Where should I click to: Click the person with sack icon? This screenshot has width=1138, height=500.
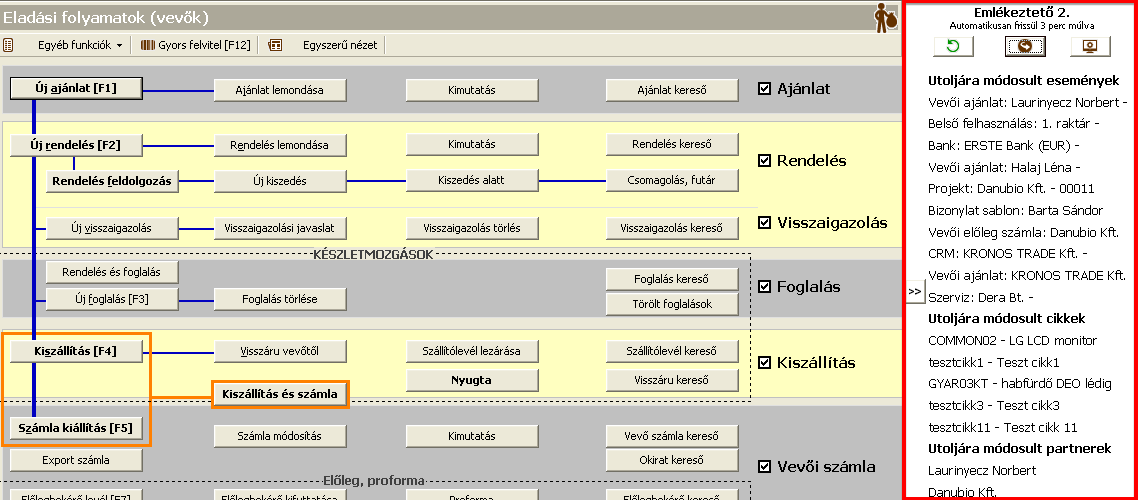tap(885, 17)
